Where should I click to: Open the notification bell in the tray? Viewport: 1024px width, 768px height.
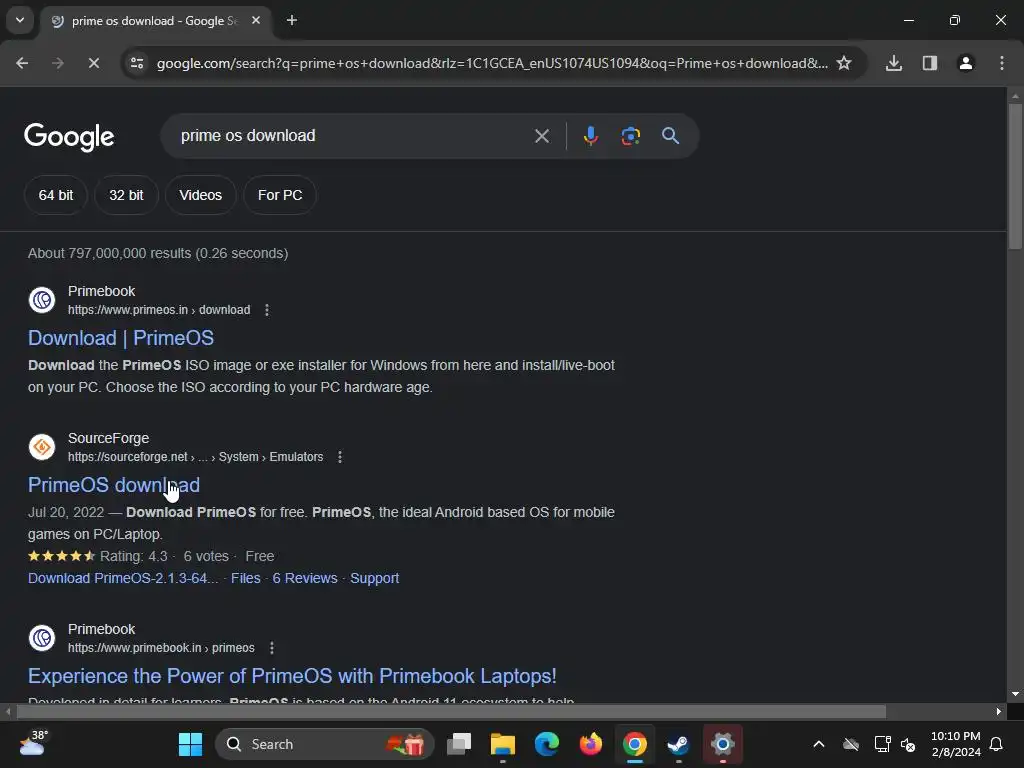(x=997, y=744)
